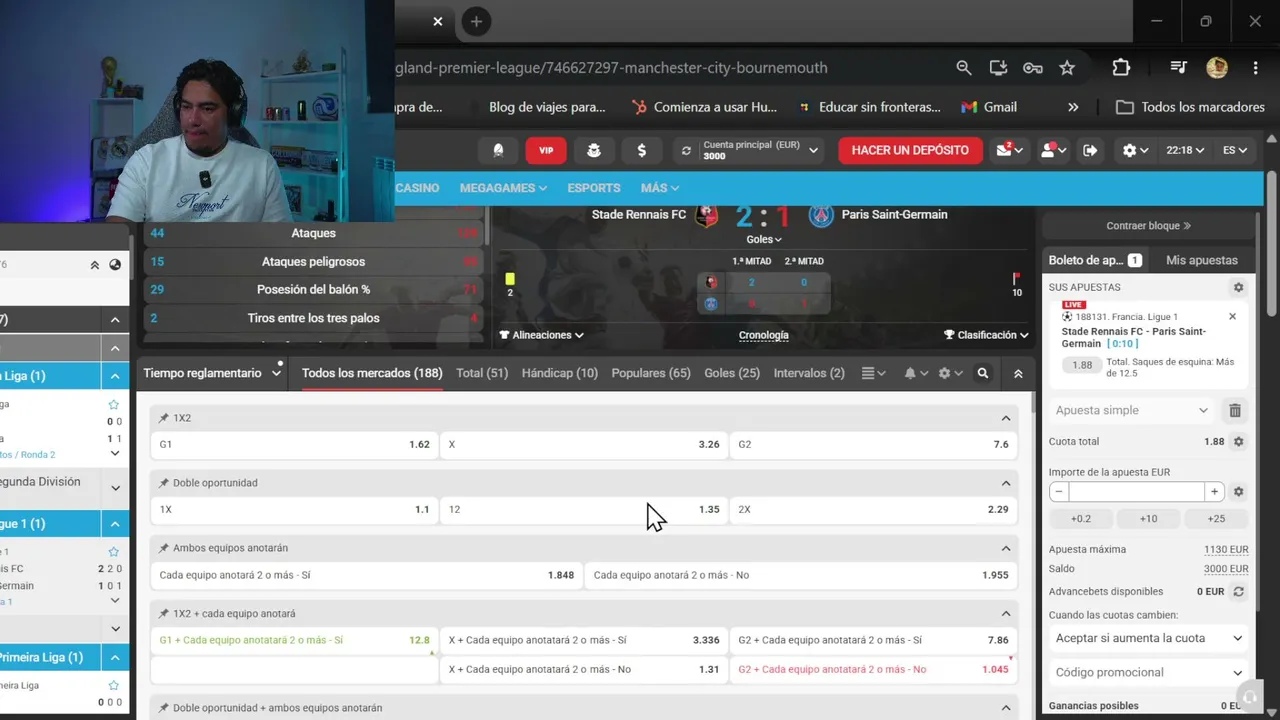Switch to the Intervalos (2) tab
The height and width of the screenshot is (720, 1280).
click(809, 373)
